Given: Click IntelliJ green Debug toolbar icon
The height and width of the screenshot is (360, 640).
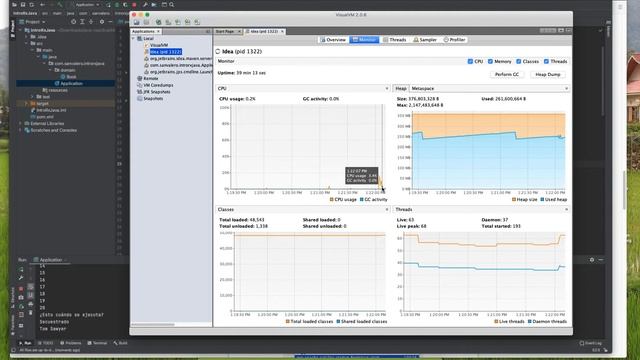Looking at the screenshot, I should [x=117, y=5].
